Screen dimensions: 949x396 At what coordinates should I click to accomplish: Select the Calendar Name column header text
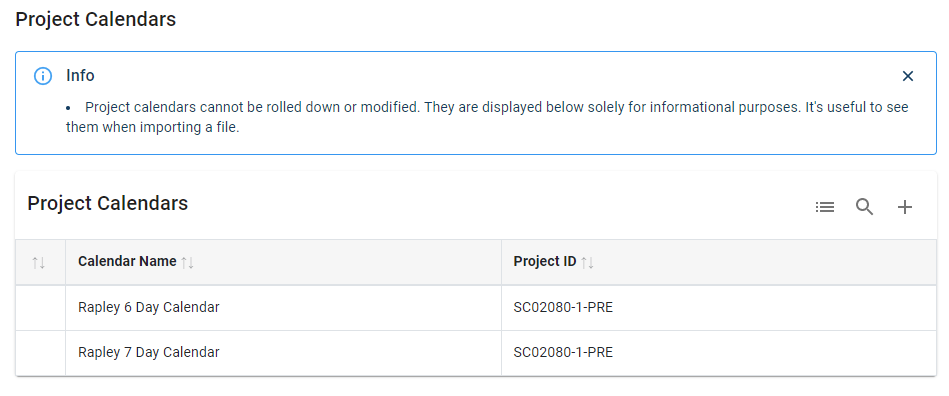click(127, 262)
